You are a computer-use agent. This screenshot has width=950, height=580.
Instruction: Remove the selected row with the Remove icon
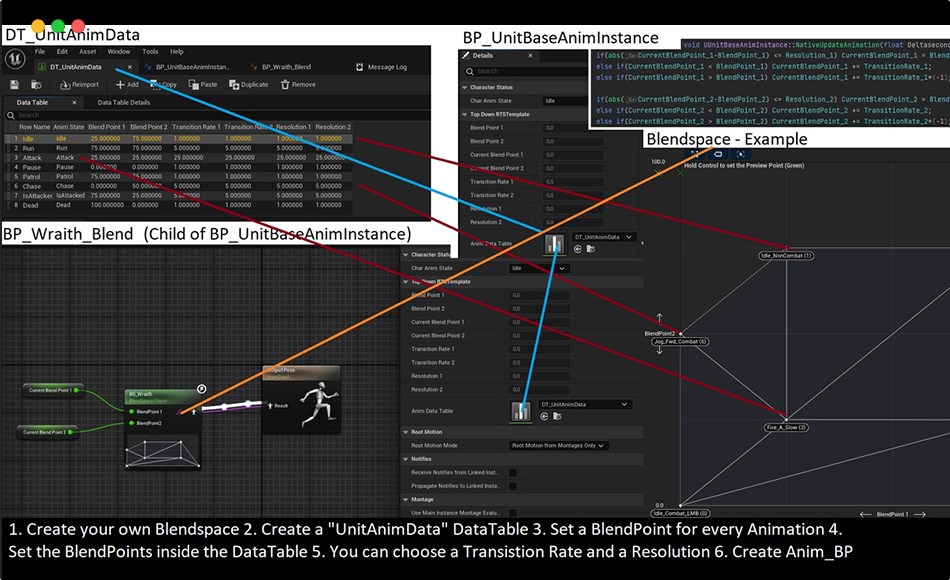pos(287,83)
